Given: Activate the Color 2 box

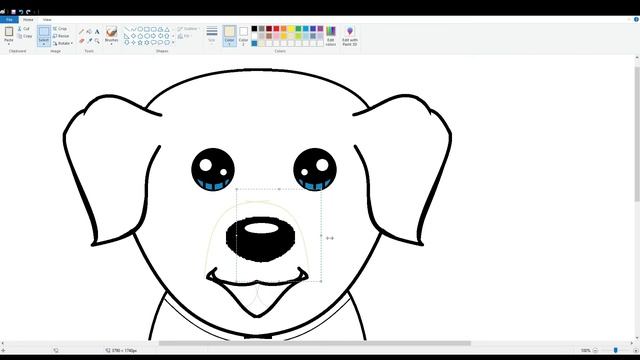Looking at the screenshot, I should (x=243, y=35).
